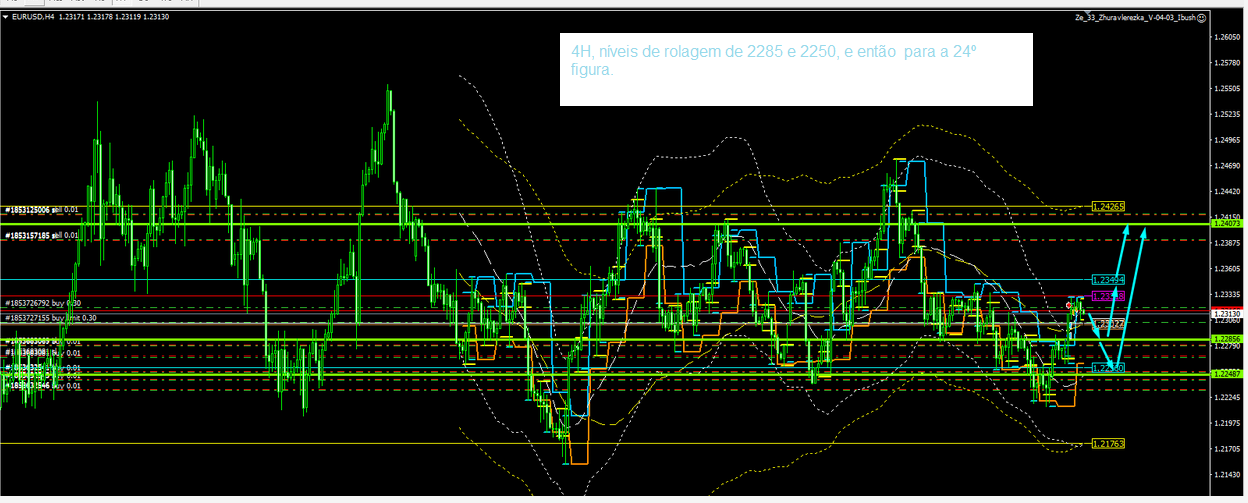
Task: Click the 1.25780 value on price scale
Action: pos(1226,63)
